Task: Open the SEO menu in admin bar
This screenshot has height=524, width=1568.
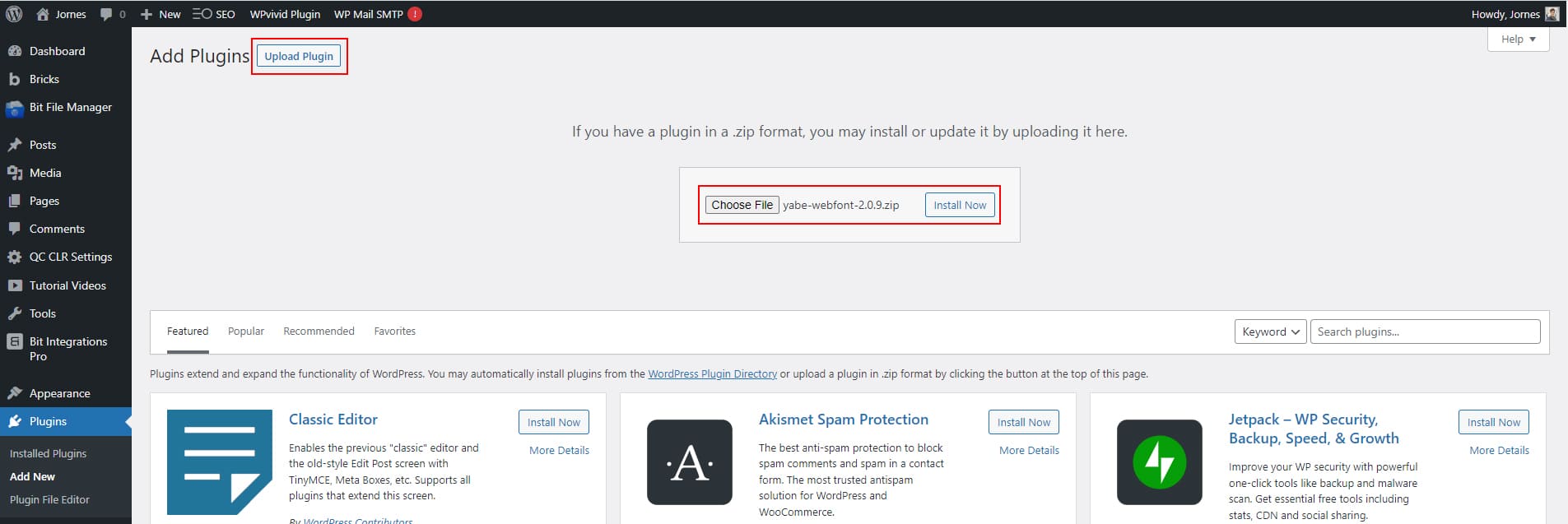Action: (213, 14)
